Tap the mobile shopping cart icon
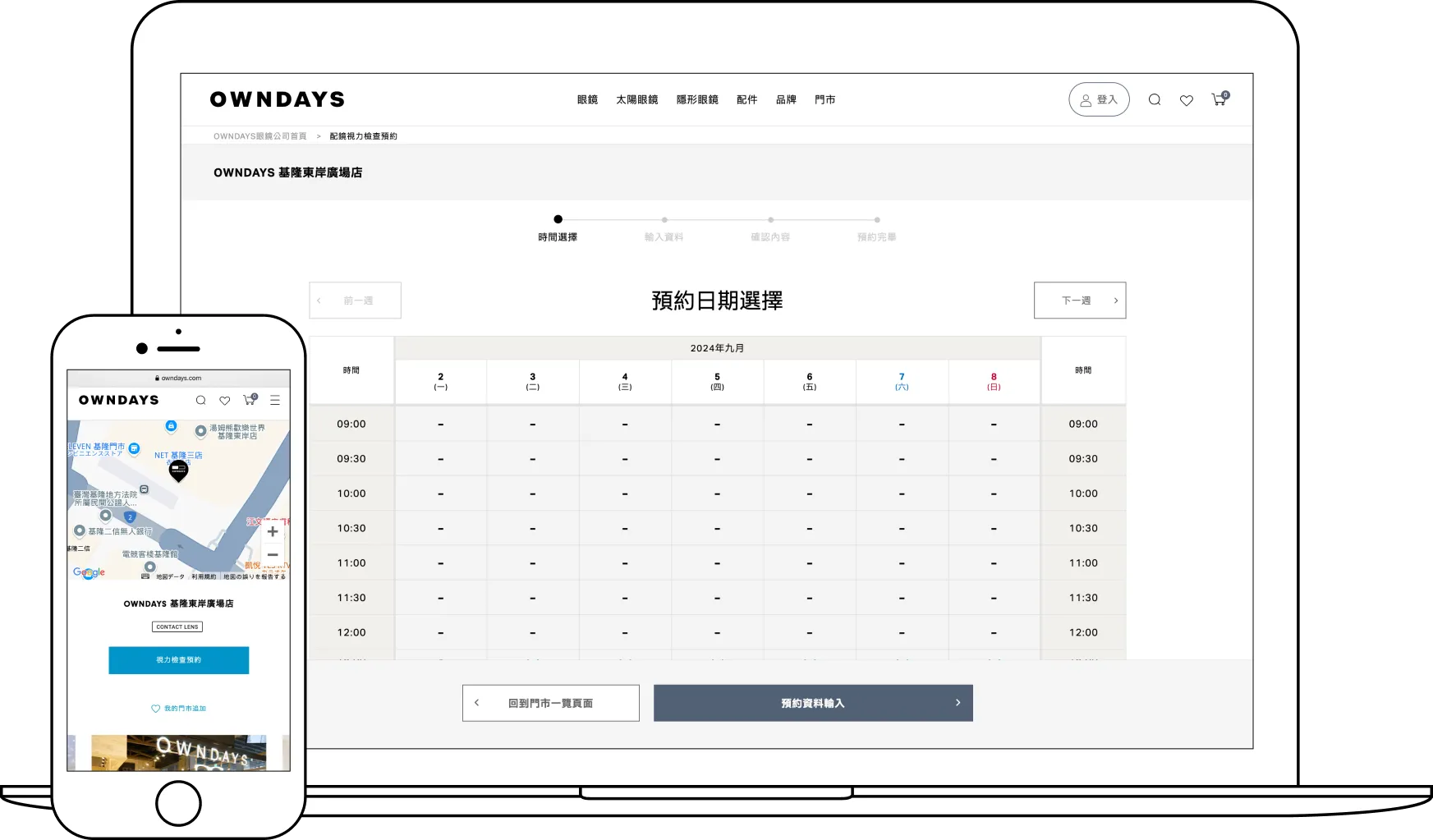 pyautogui.click(x=249, y=400)
